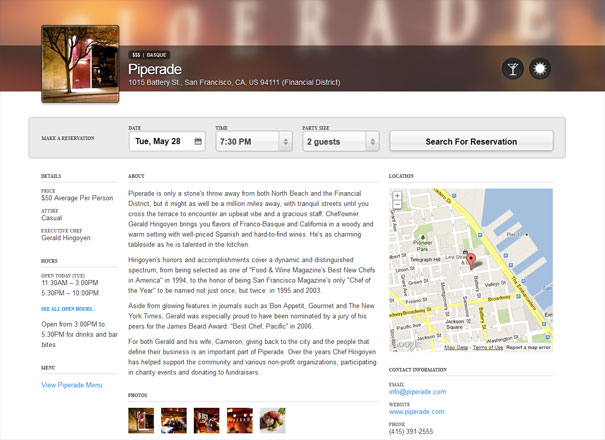Open the Party Size dropdown showing 2 guests
Viewport: 605px width, 440px height.
[341, 142]
